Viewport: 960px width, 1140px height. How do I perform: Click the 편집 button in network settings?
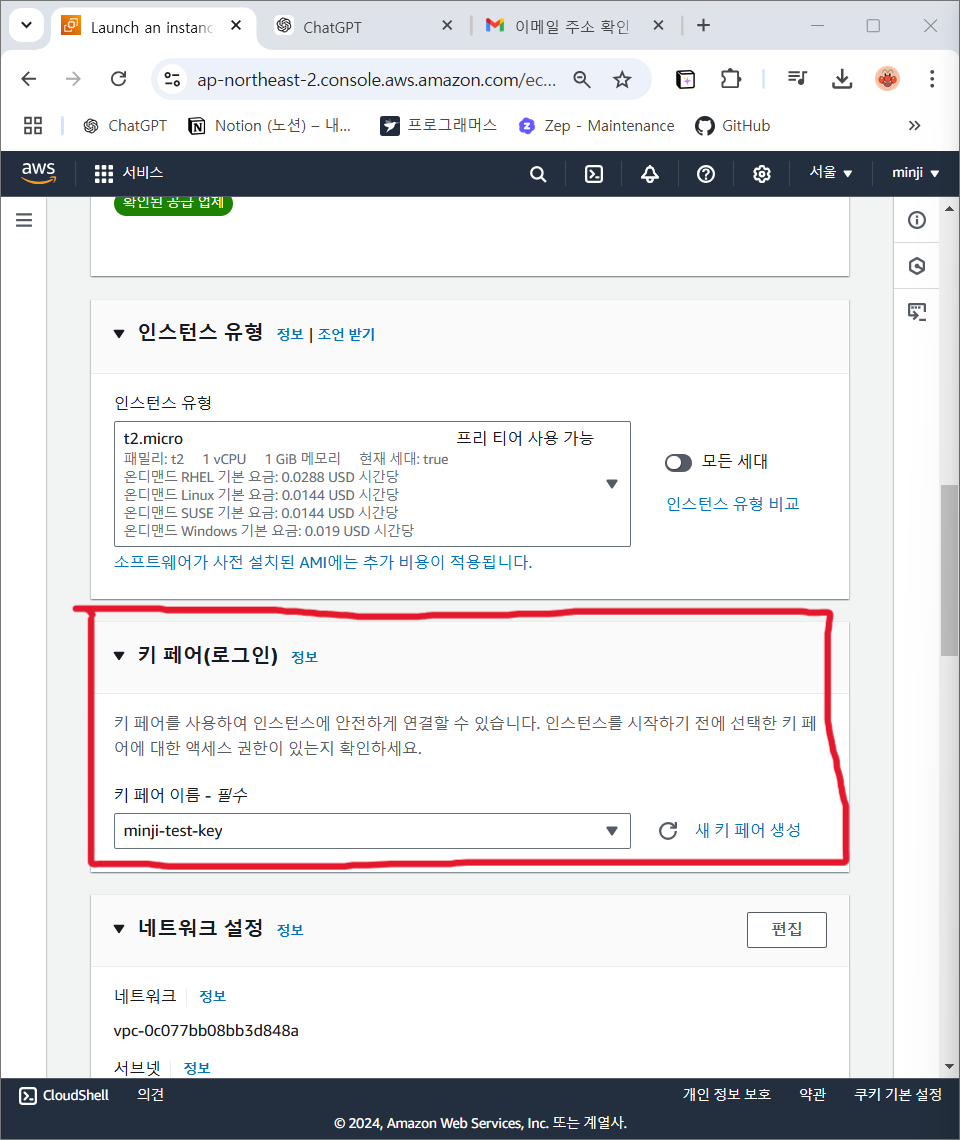pyautogui.click(x=786, y=929)
